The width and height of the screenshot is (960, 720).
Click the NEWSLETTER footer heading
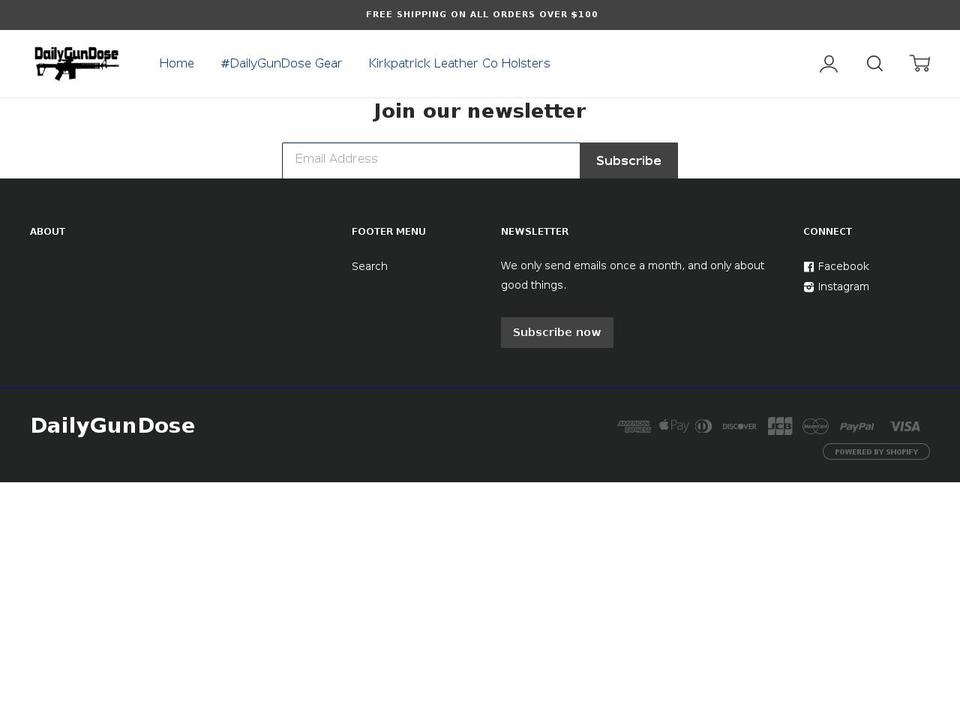tap(534, 231)
